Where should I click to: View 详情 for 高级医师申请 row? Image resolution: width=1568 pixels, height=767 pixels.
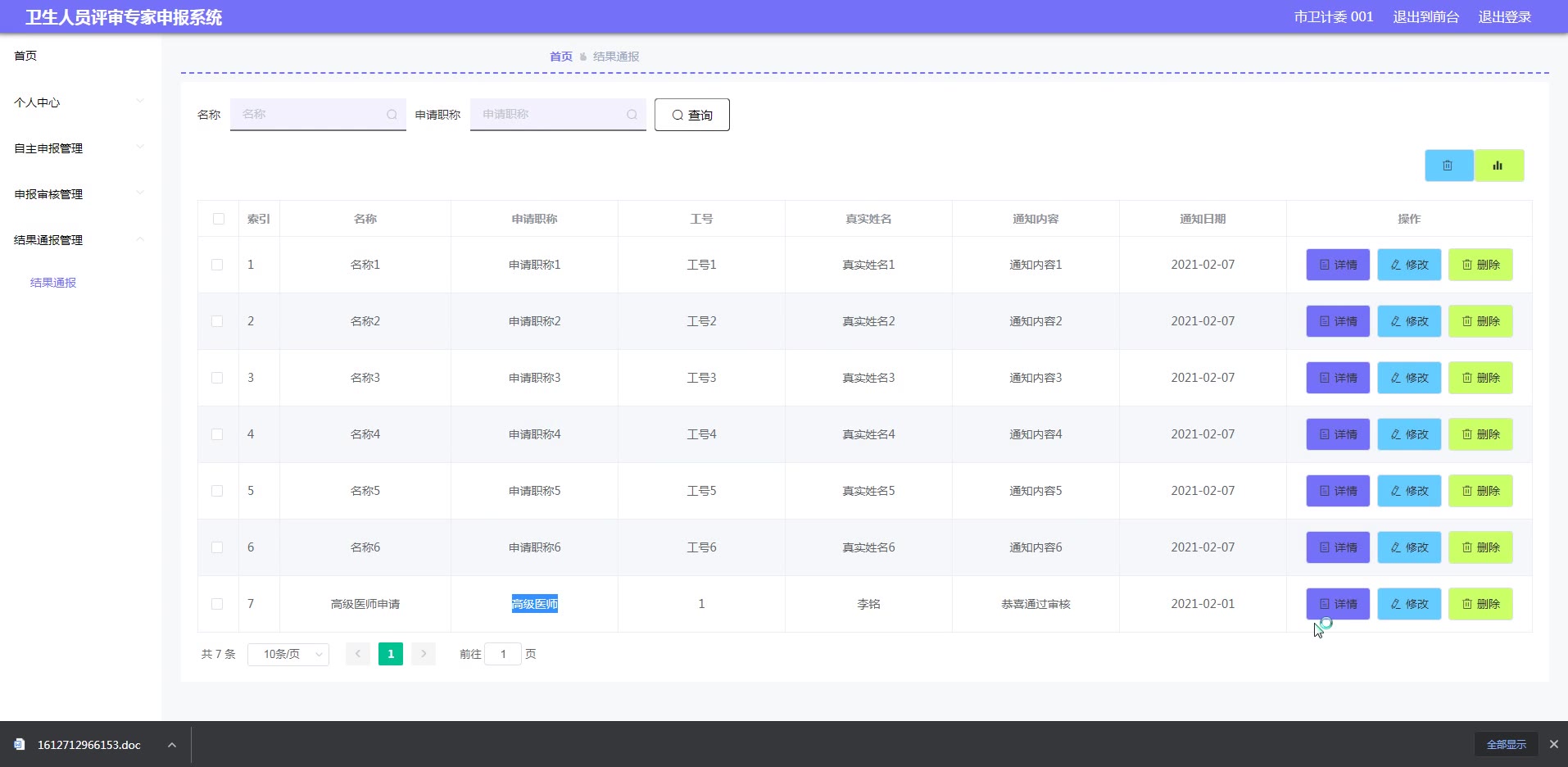(1338, 604)
